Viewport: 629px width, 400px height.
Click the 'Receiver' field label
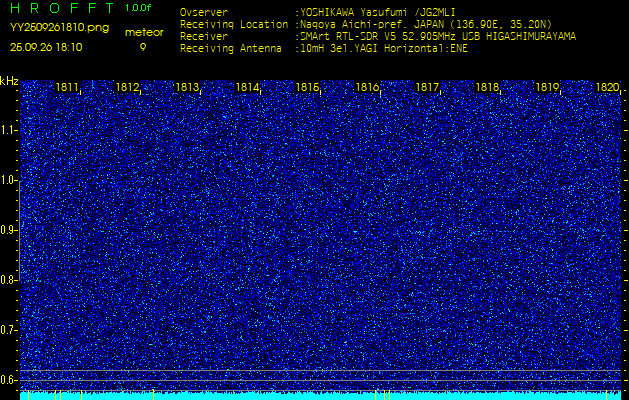(204, 37)
